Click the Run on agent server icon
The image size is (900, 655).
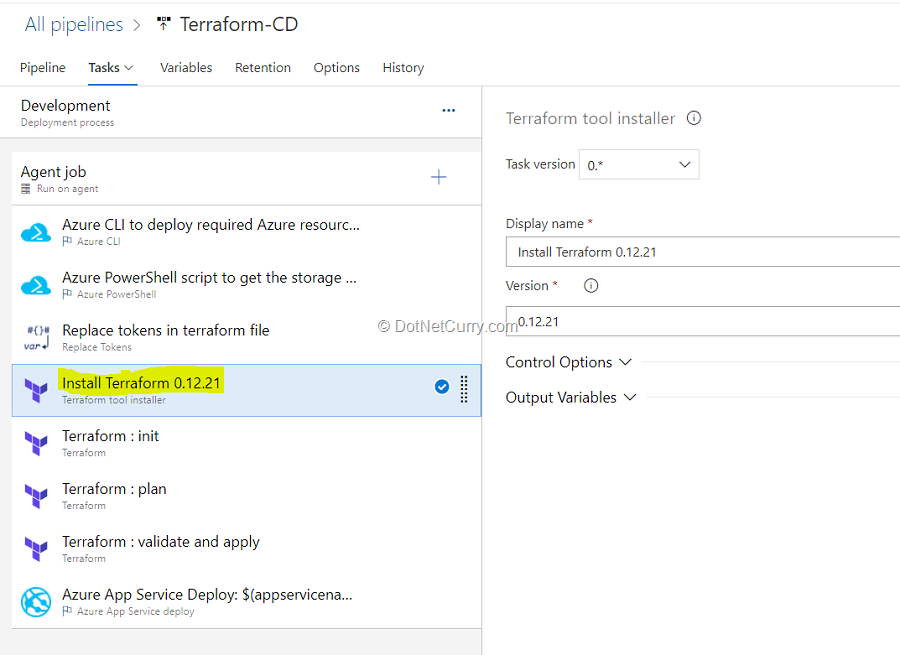[x=26, y=189]
